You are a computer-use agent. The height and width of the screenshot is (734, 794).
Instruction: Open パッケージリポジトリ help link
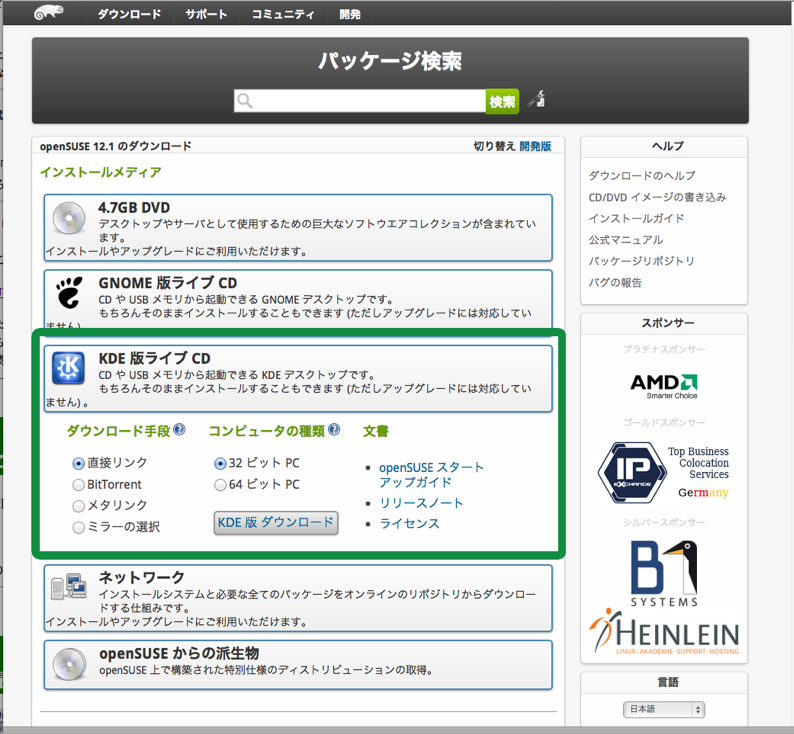[x=641, y=261]
